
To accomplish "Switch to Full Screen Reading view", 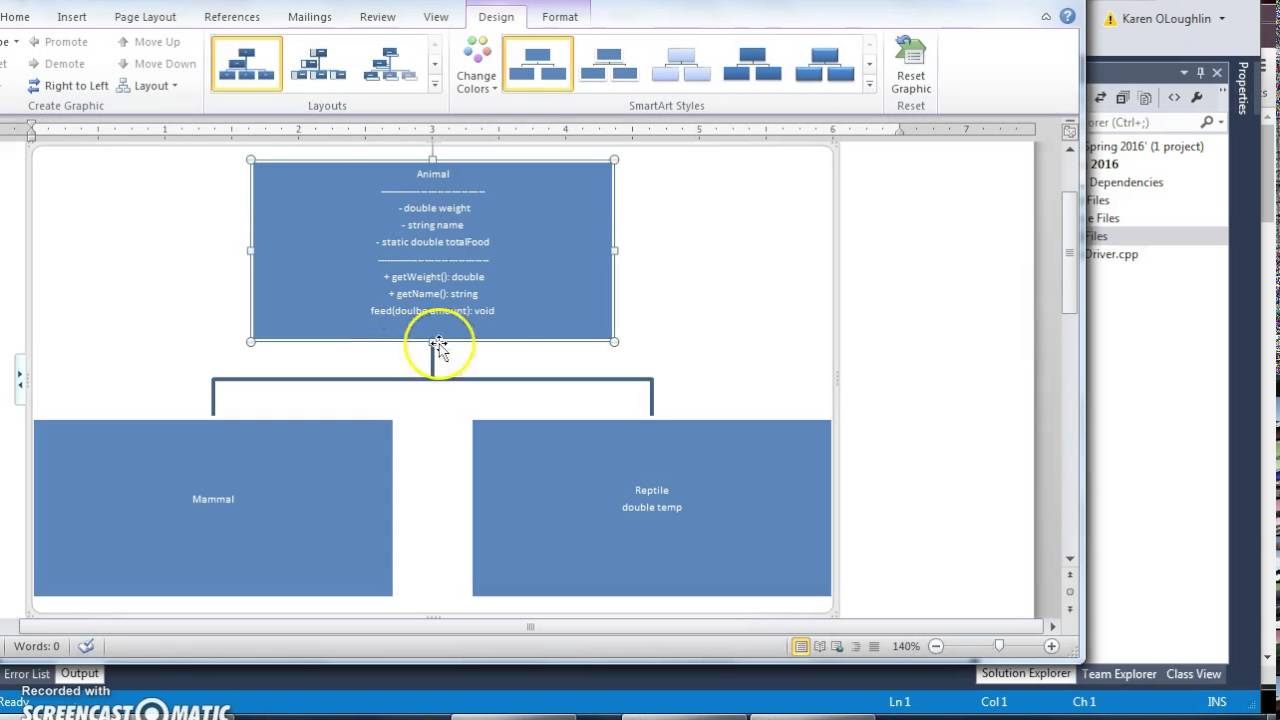I will pyautogui.click(x=820, y=647).
